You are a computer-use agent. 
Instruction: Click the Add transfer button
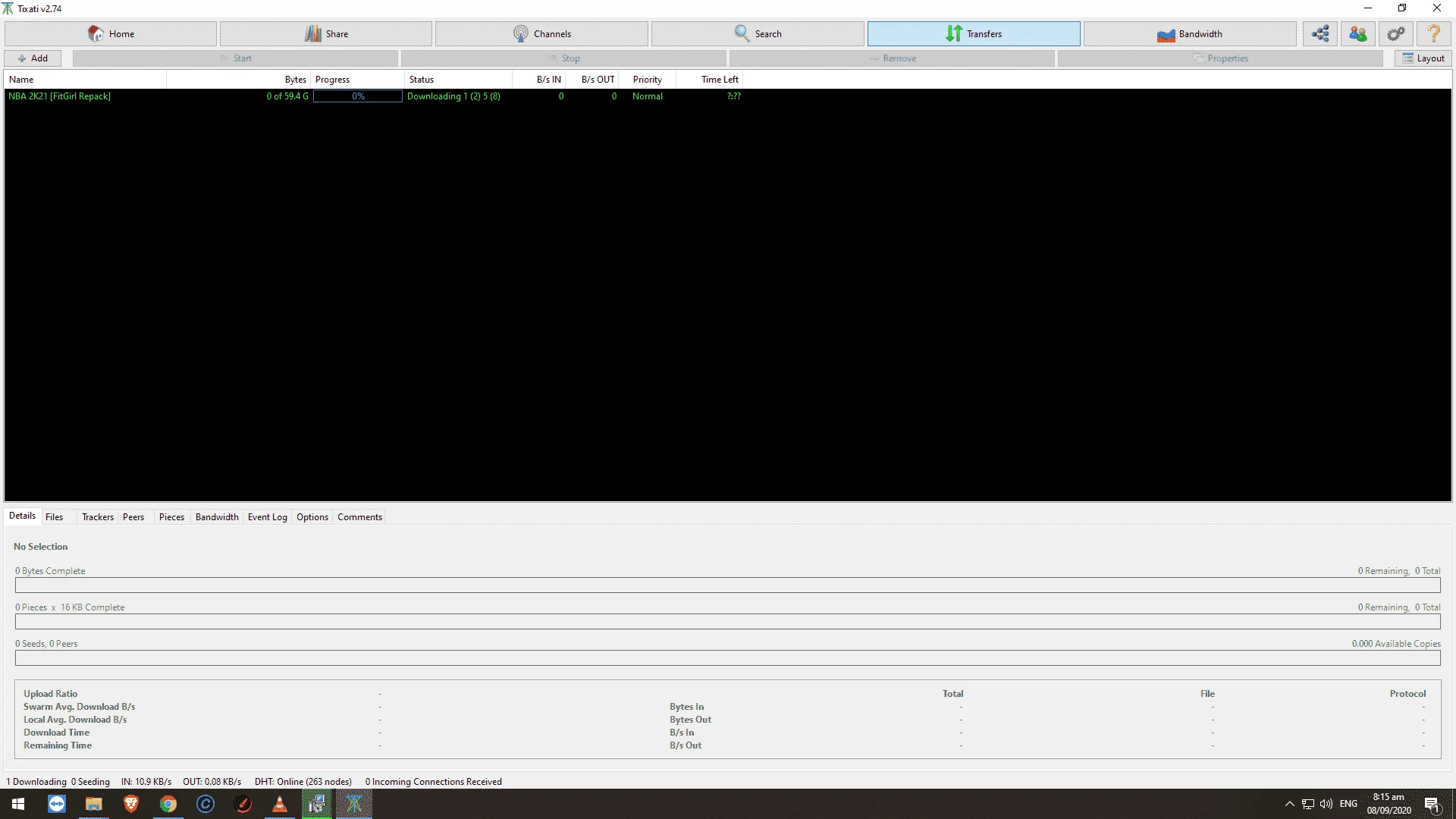(x=33, y=58)
